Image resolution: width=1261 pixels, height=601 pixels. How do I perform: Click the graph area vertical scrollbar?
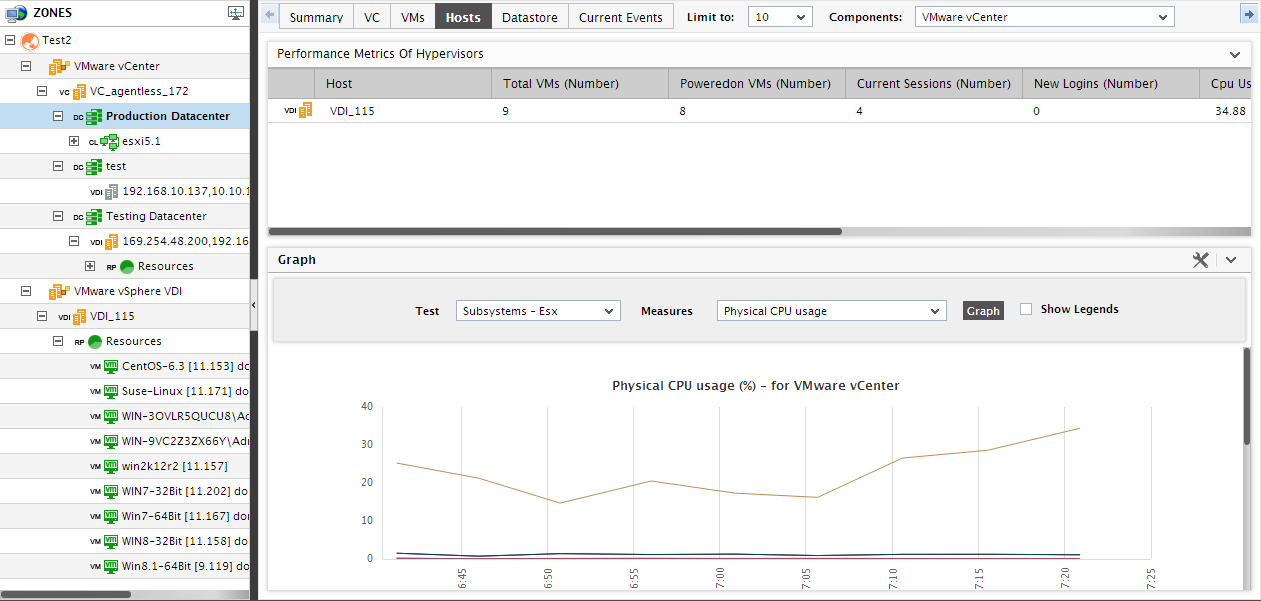[x=1246, y=396]
